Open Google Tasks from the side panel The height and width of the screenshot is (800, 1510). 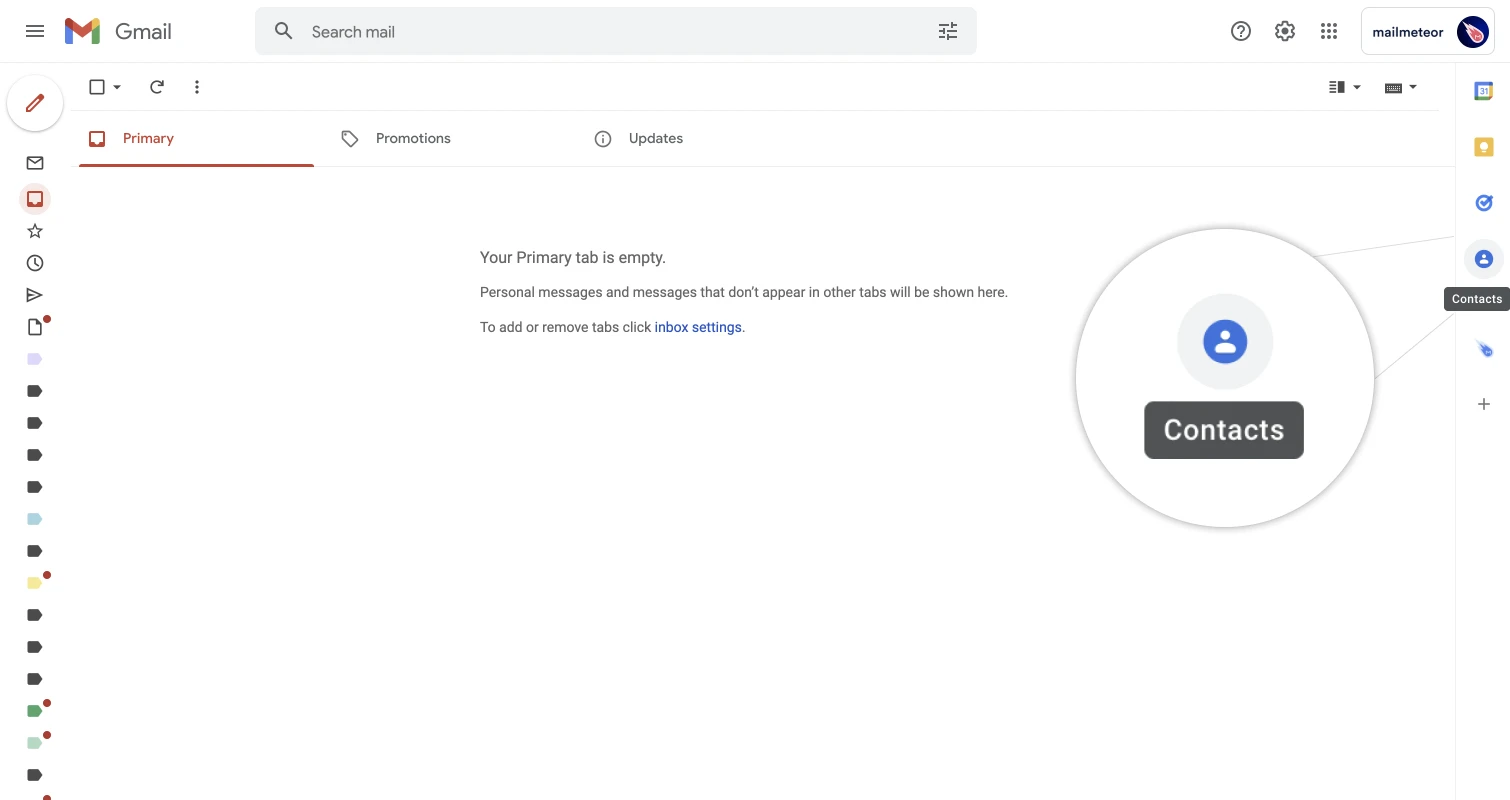[x=1484, y=202]
